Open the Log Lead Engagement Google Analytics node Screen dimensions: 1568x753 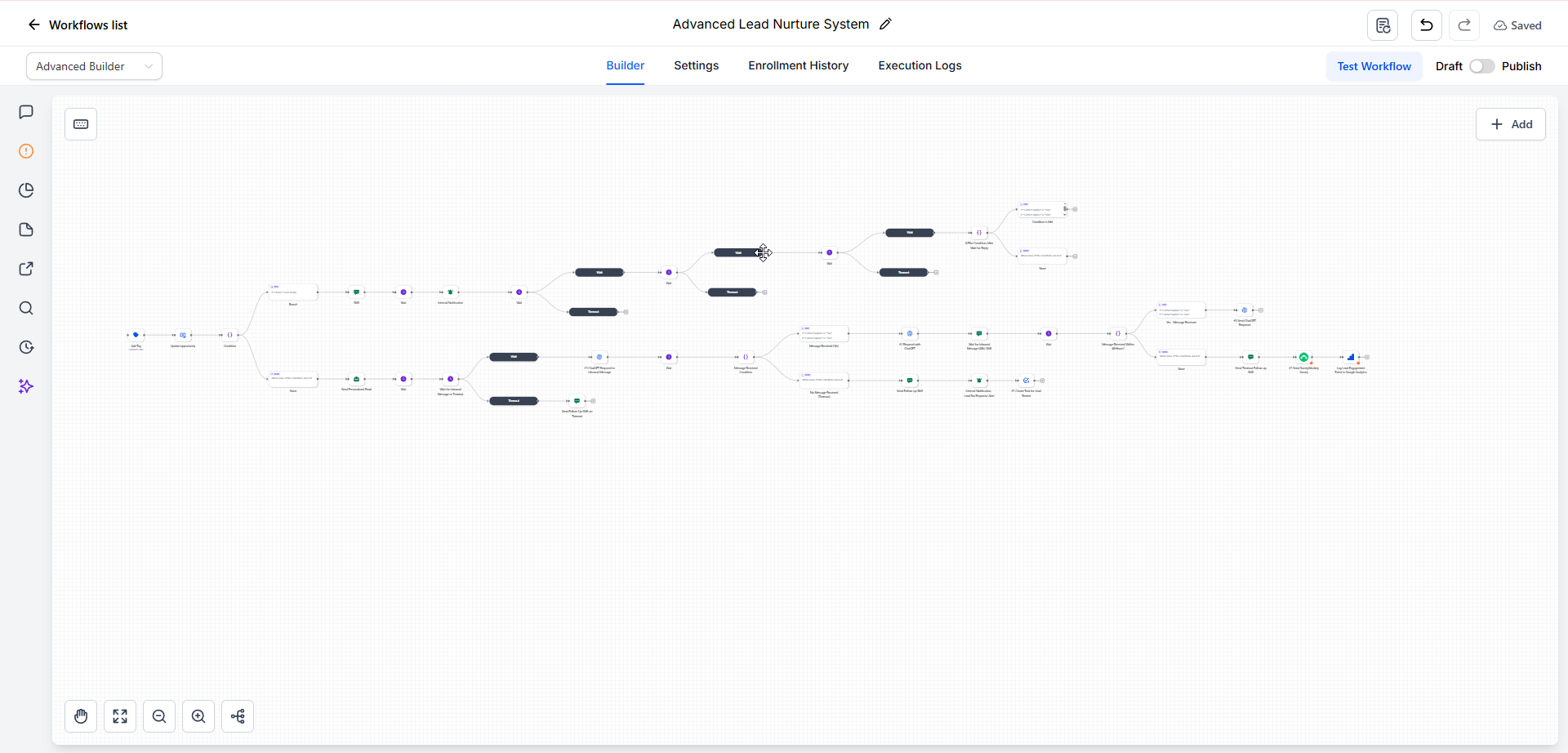tap(1351, 357)
